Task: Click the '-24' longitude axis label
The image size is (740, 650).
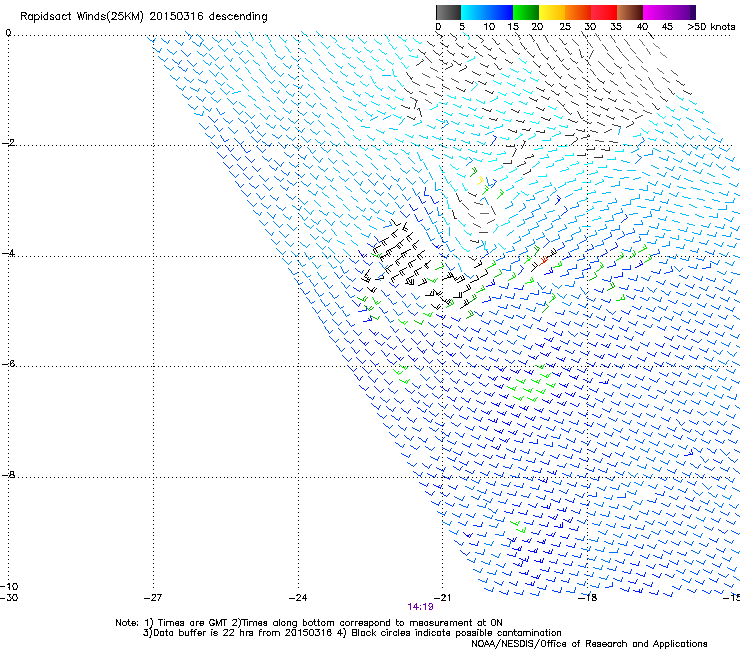Action: pos(298,598)
